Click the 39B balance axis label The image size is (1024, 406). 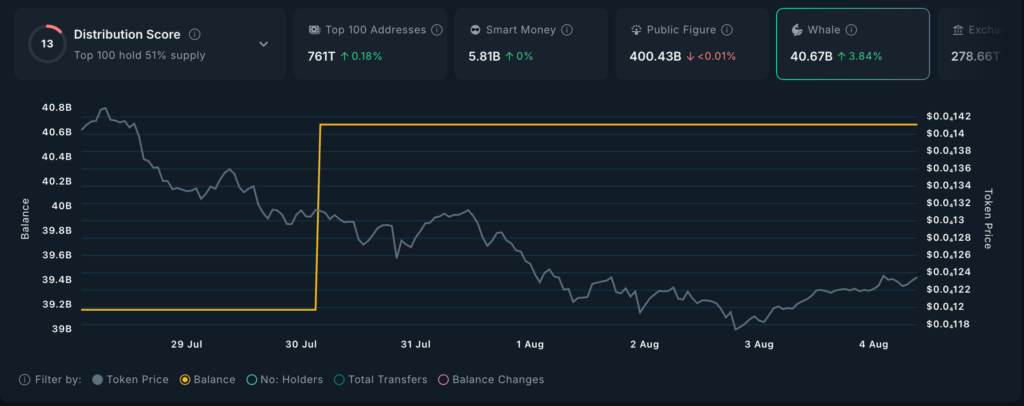[63, 328]
